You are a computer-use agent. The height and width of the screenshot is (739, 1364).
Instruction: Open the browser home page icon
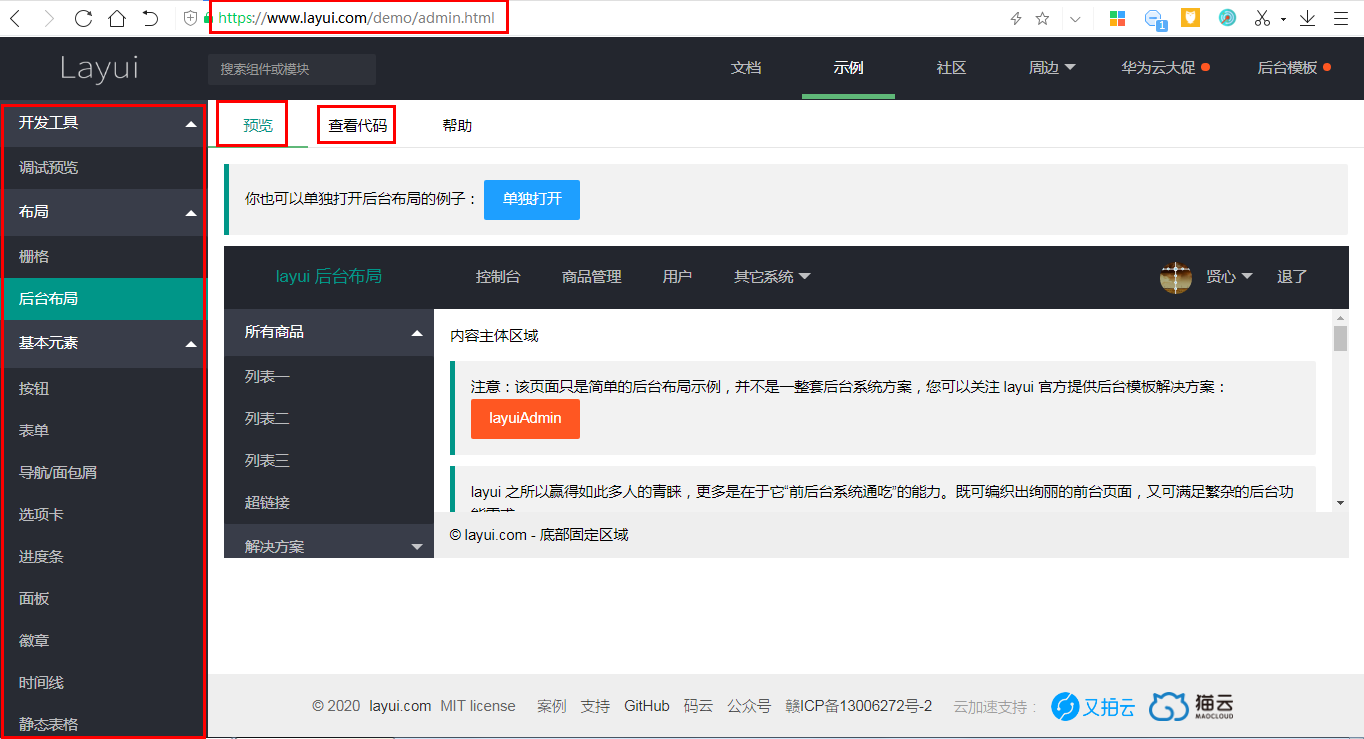click(x=117, y=18)
